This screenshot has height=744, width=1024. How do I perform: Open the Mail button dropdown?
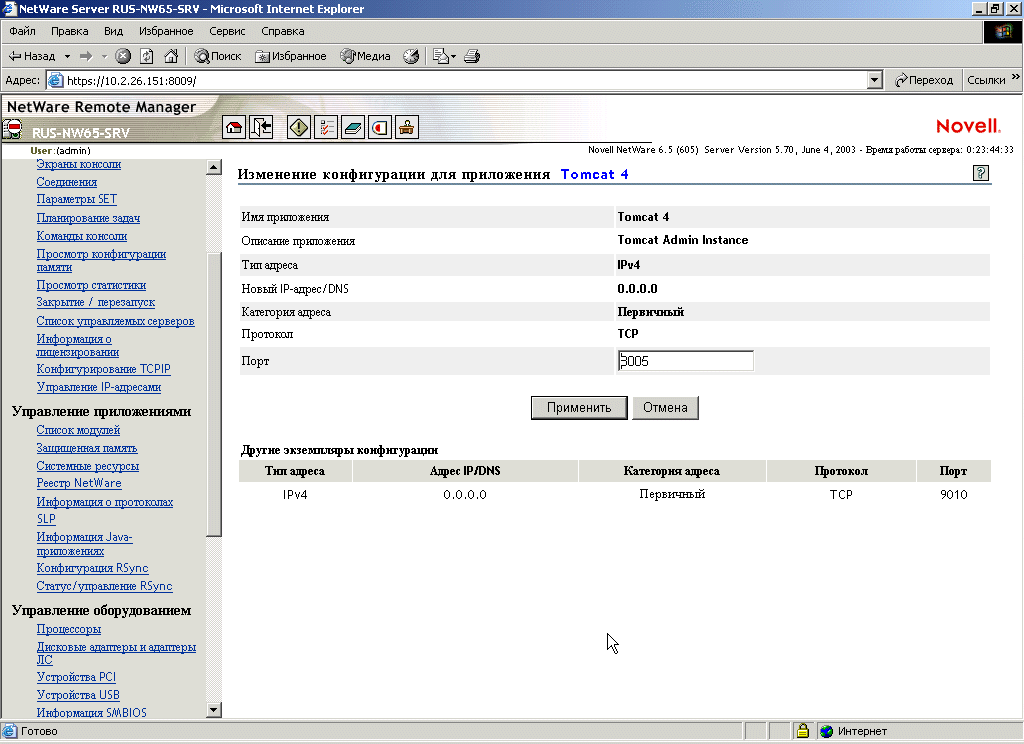[x=451, y=56]
